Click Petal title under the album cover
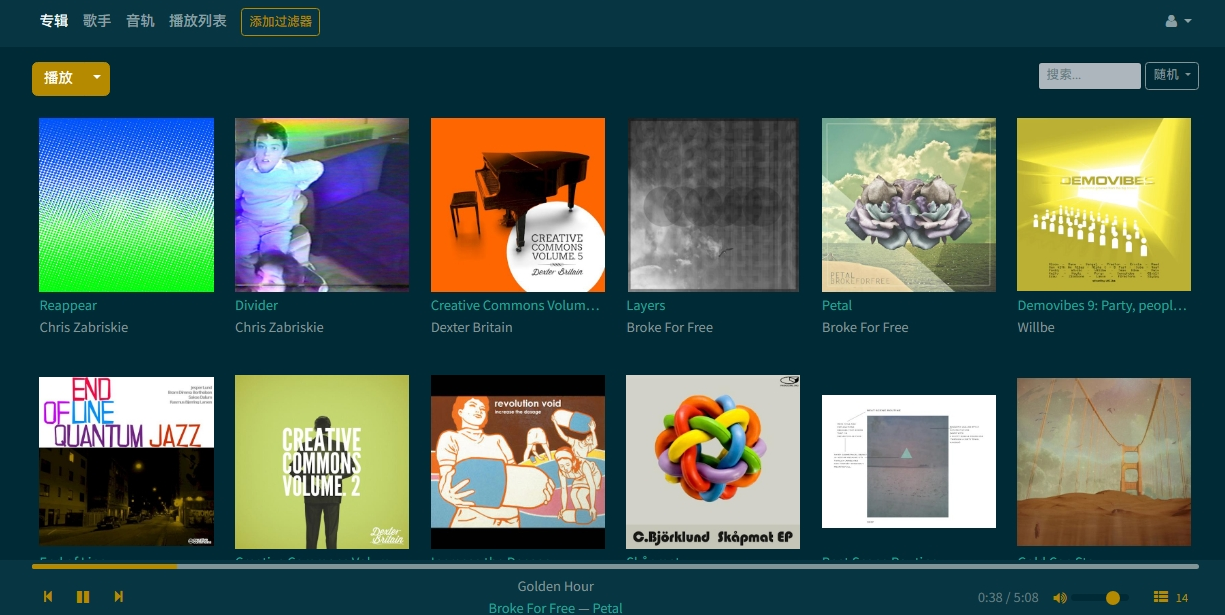This screenshot has height=615, width=1225. [x=837, y=306]
